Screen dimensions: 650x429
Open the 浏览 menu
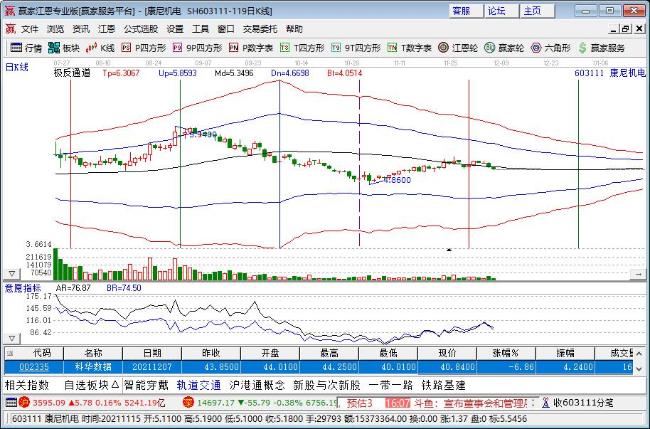(x=55, y=29)
